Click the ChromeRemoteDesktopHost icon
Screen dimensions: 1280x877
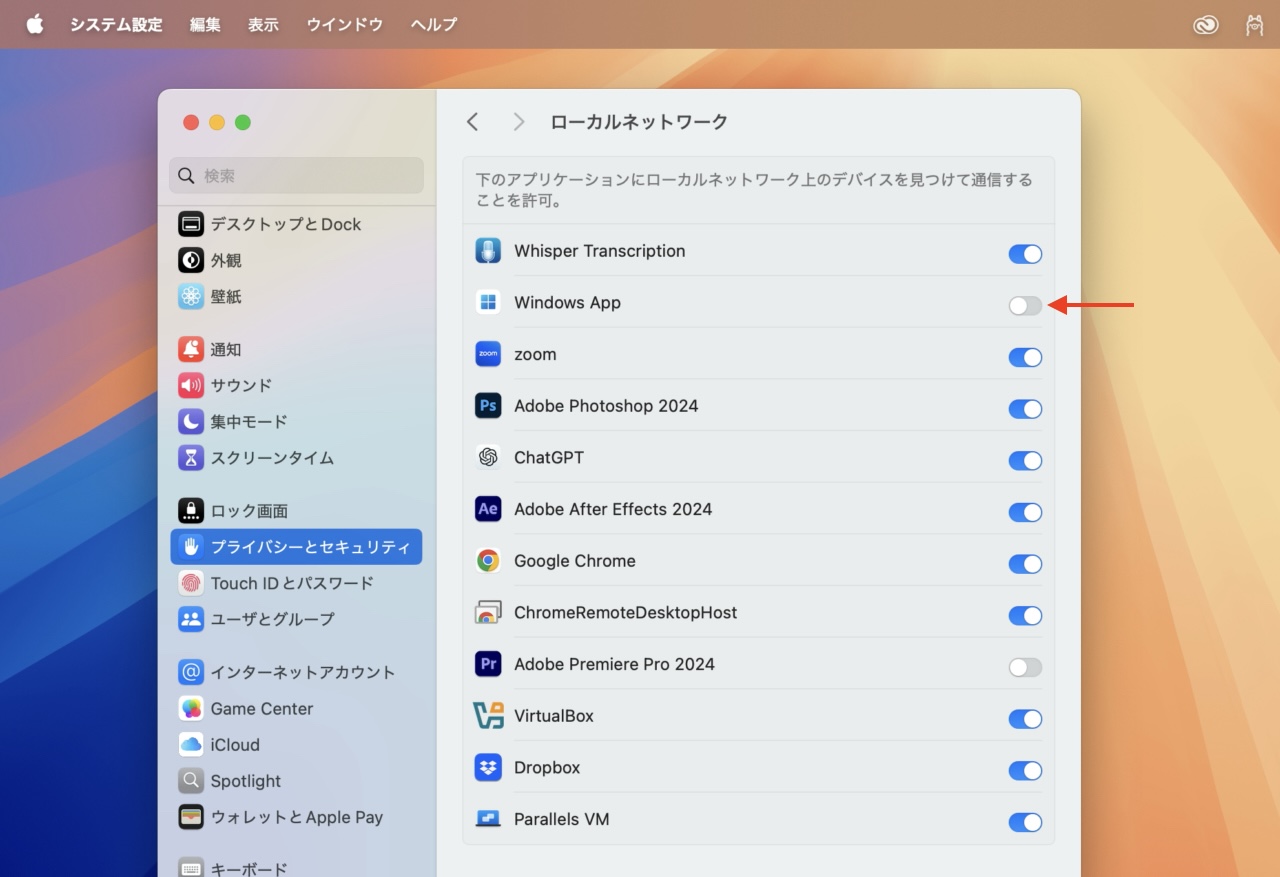(x=488, y=613)
